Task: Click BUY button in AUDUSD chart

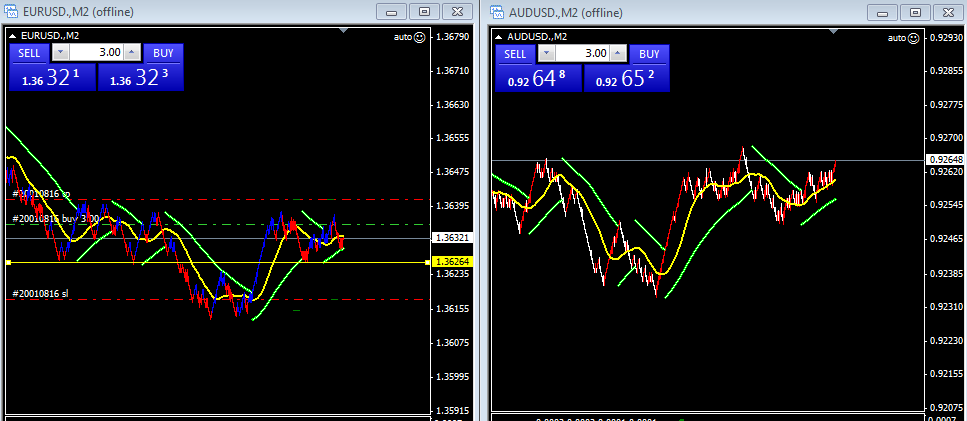Action: (649, 54)
